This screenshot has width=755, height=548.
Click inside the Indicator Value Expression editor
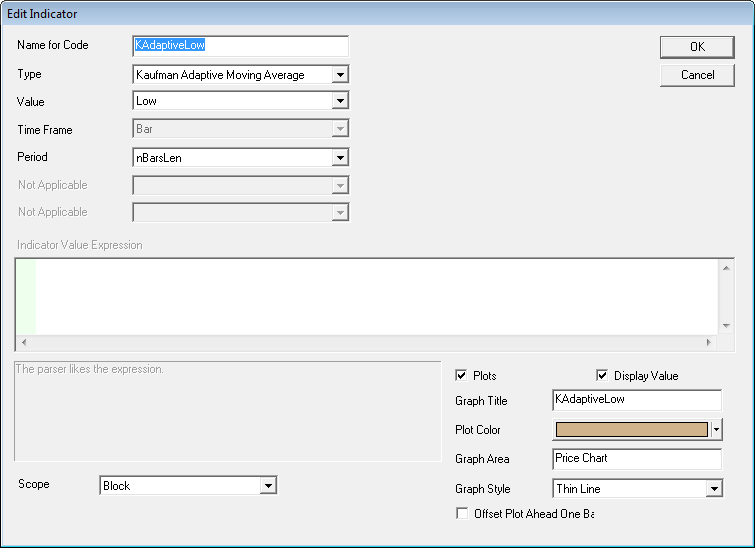(x=370, y=295)
